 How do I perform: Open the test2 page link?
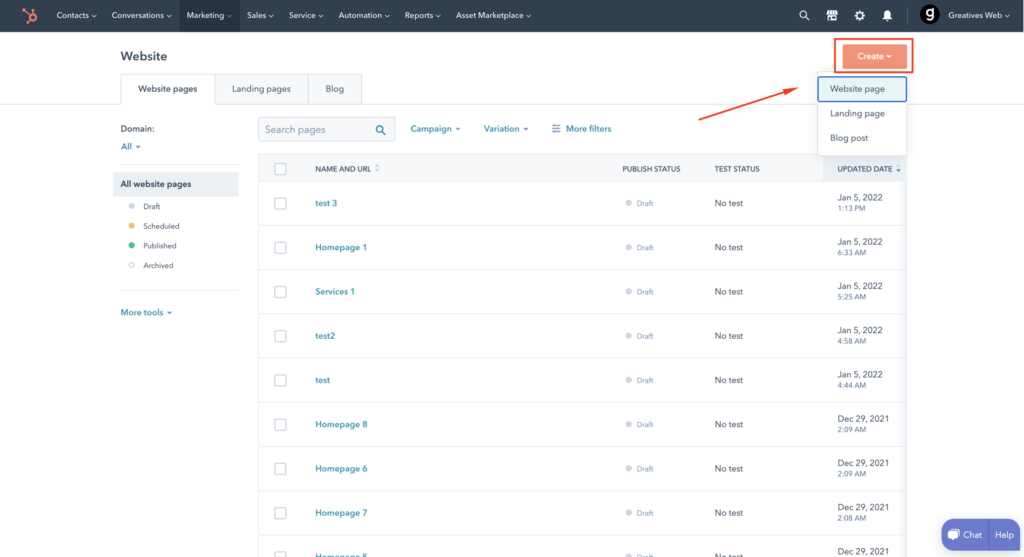pos(325,336)
